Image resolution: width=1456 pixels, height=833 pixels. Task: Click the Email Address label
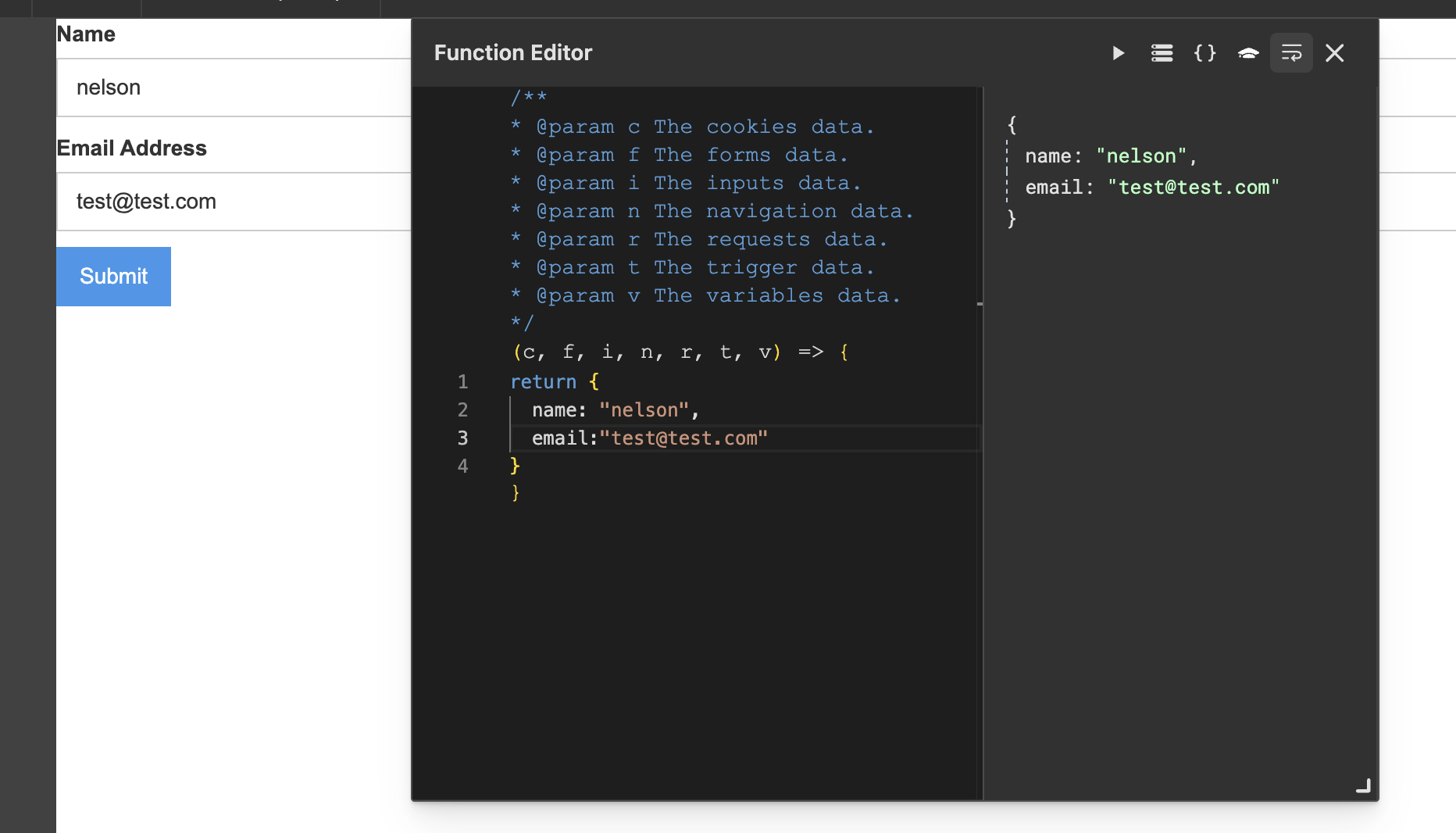tap(131, 148)
